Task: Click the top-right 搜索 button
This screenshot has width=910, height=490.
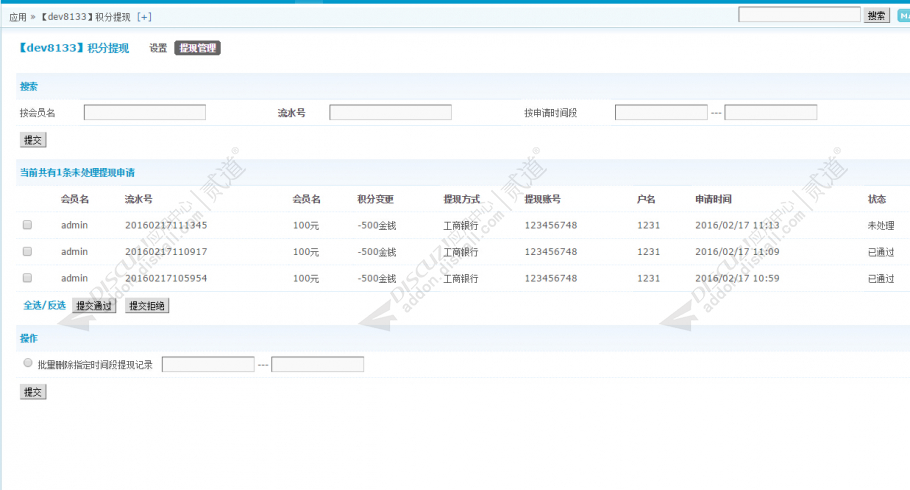Action: click(876, 16)
